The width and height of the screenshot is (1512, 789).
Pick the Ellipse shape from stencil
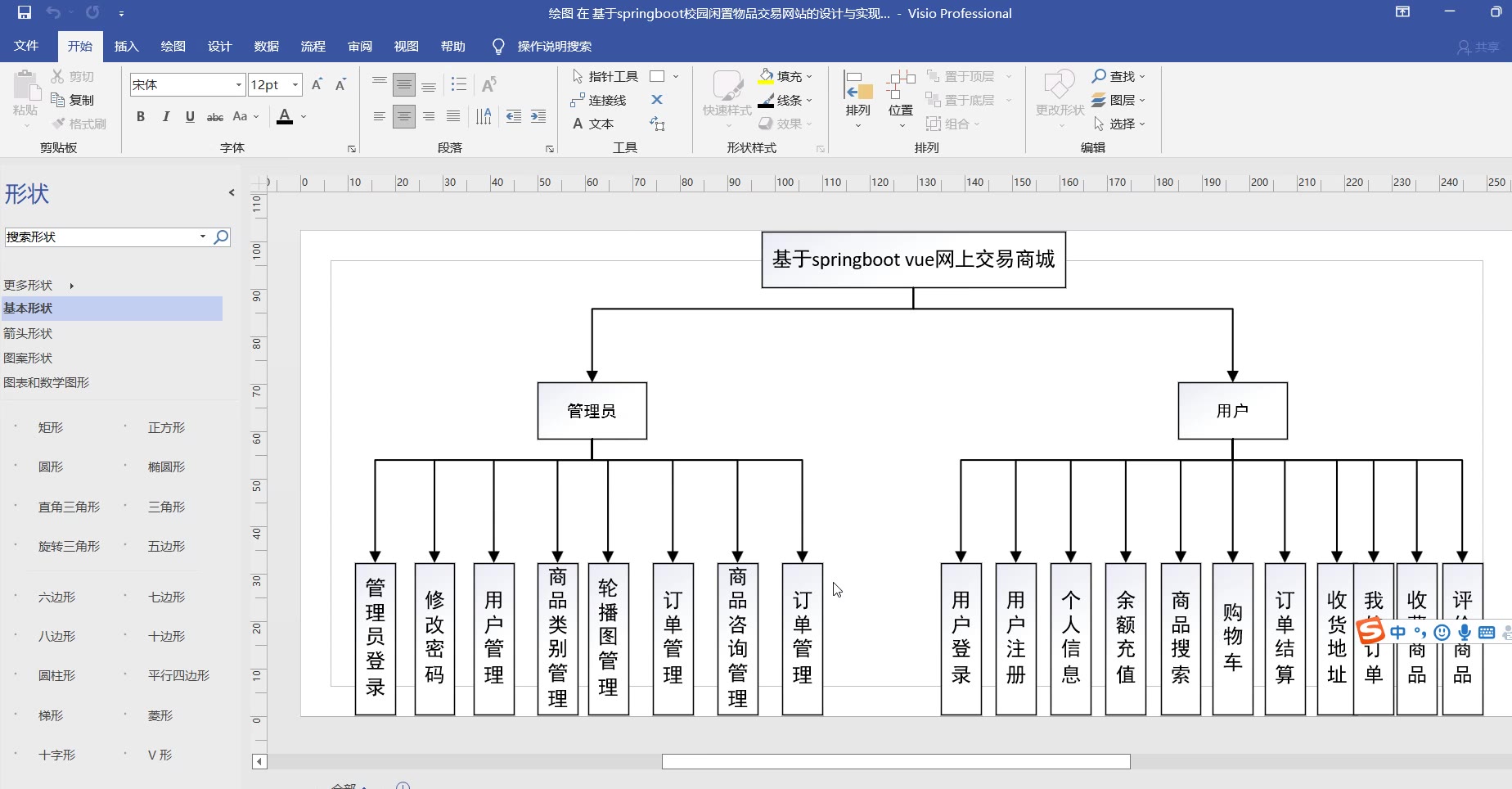[166, 467]
